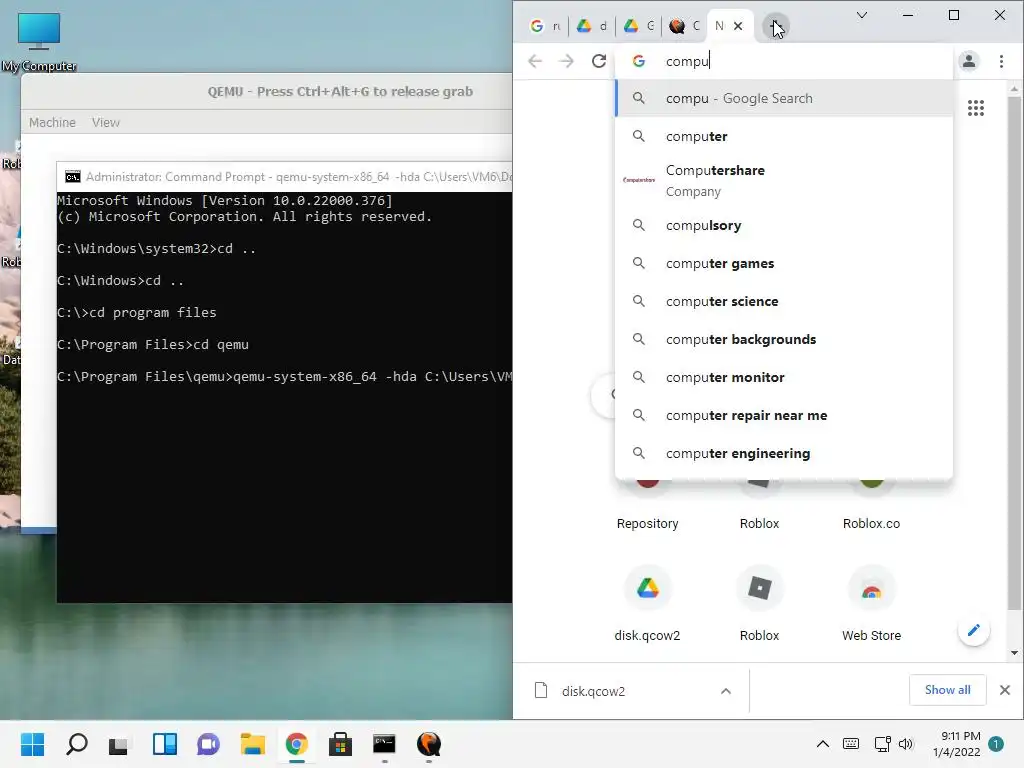Select the 'computer backgrounds' suggestion
This screenshot has width=1024, height=768.
[x=784, y=339]
